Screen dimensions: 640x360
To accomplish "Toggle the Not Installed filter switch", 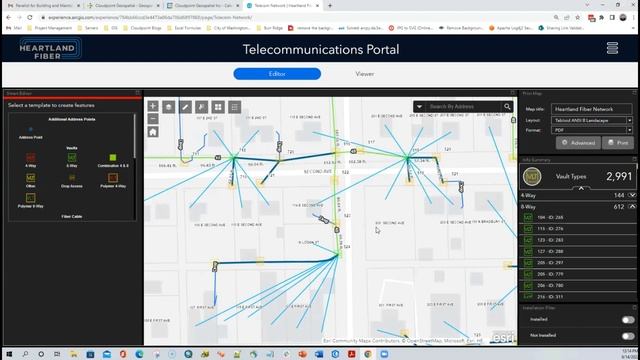I will pyautogui.click(x=628, y=336).
